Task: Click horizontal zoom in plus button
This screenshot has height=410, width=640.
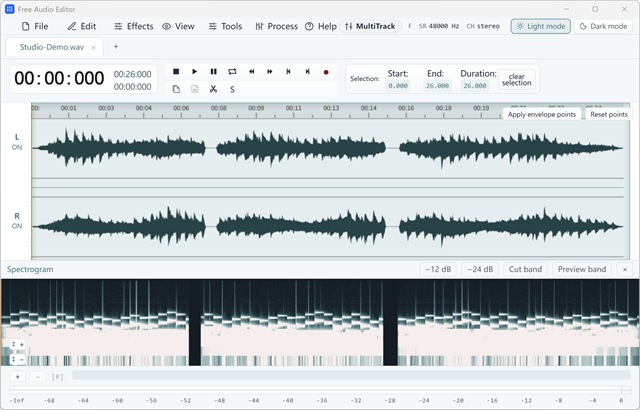Action: coord(18,377)
